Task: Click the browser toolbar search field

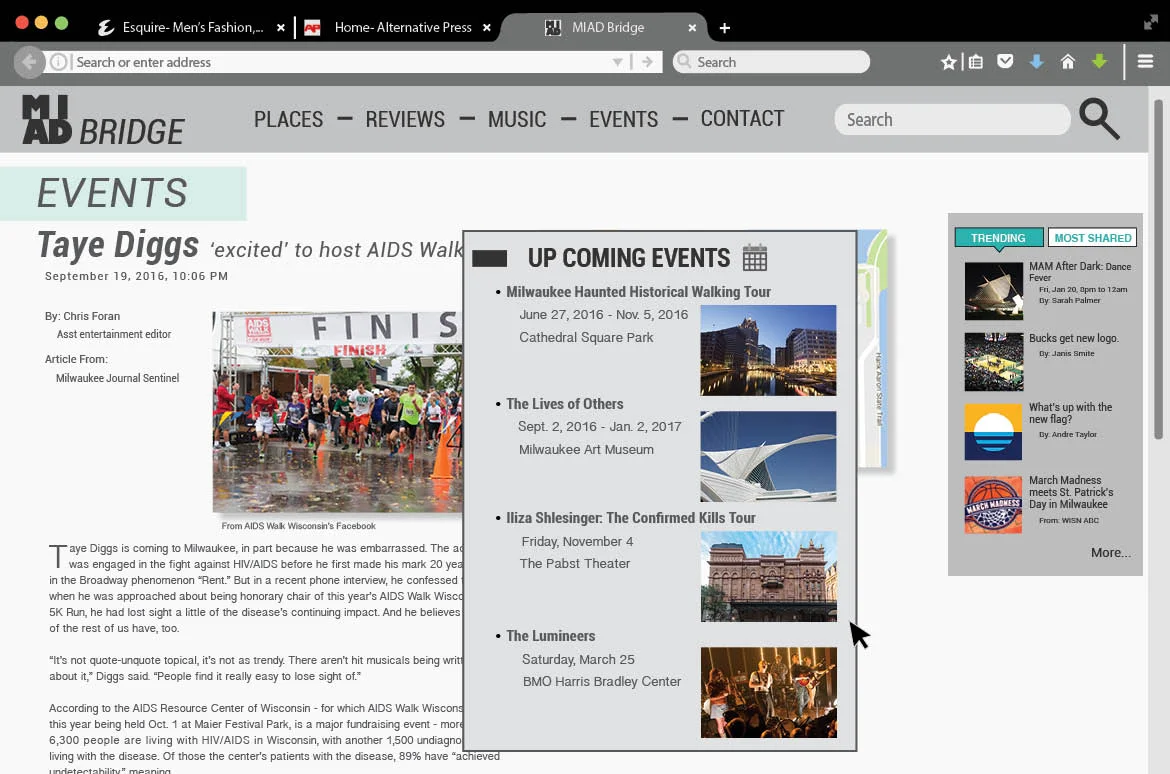Action: 772,62
